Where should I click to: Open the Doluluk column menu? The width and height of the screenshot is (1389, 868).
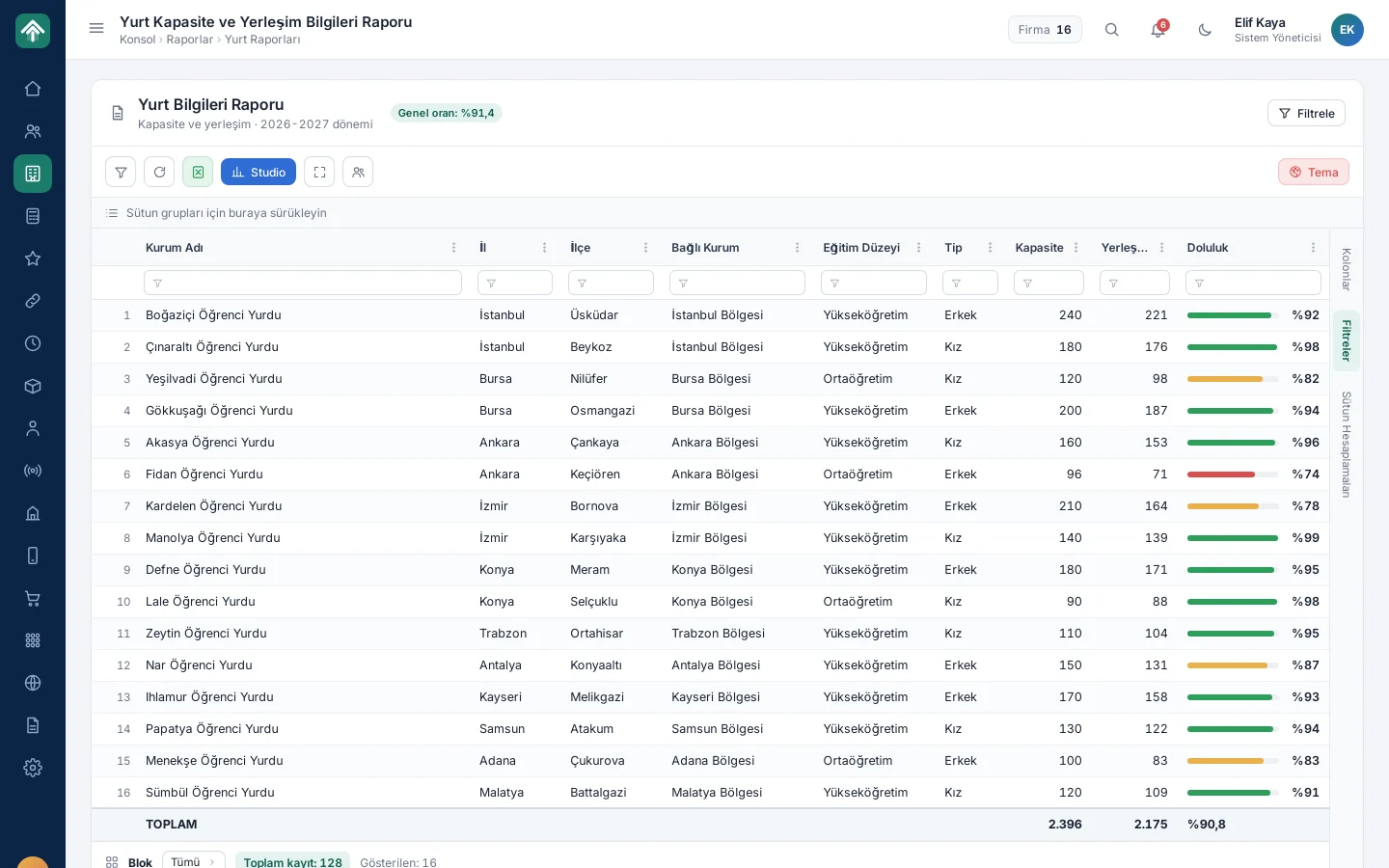pyautogui.click(x=1314, y=248)
